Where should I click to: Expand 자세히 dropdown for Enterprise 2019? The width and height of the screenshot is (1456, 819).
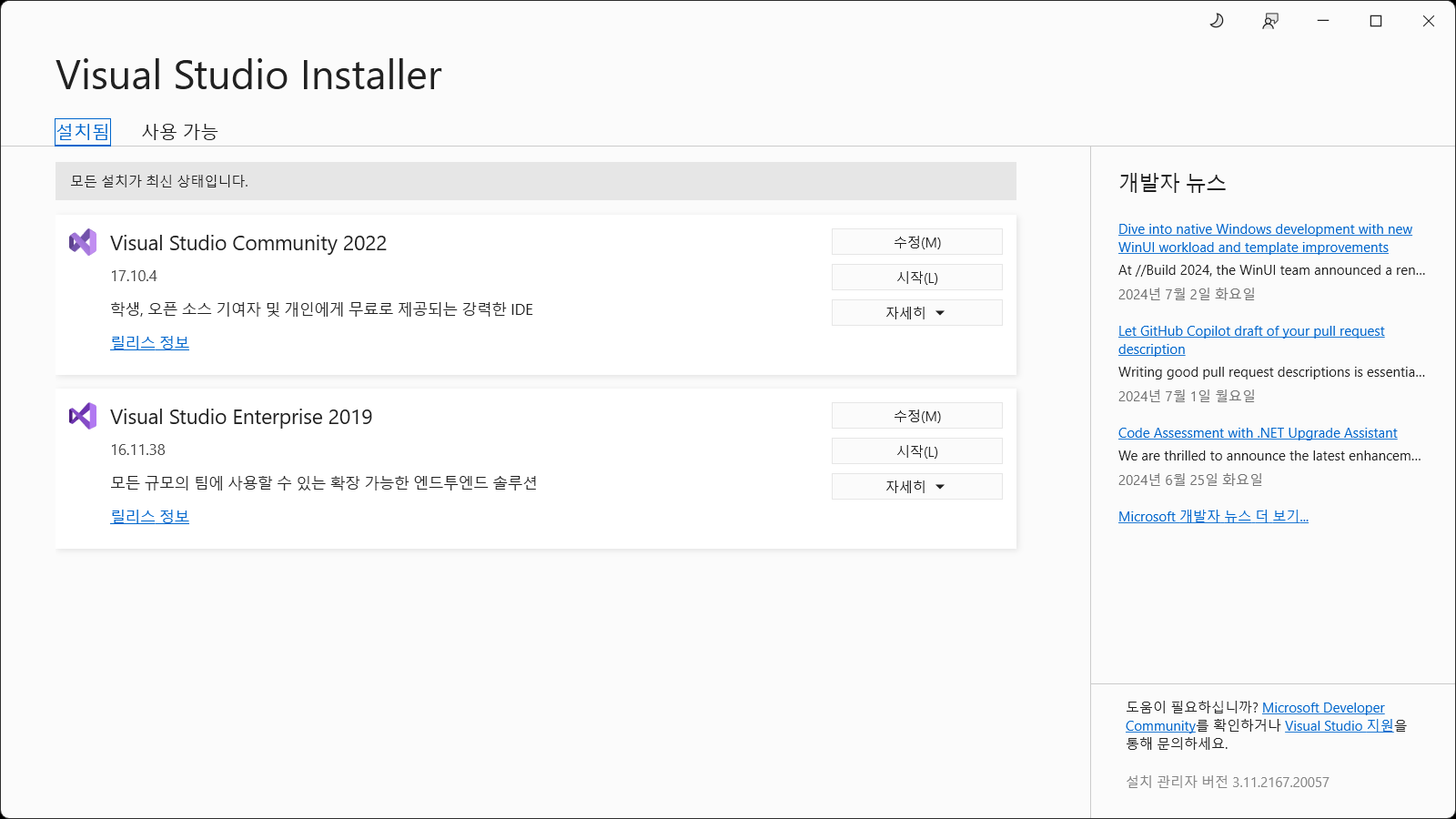(x=917, y=487)
